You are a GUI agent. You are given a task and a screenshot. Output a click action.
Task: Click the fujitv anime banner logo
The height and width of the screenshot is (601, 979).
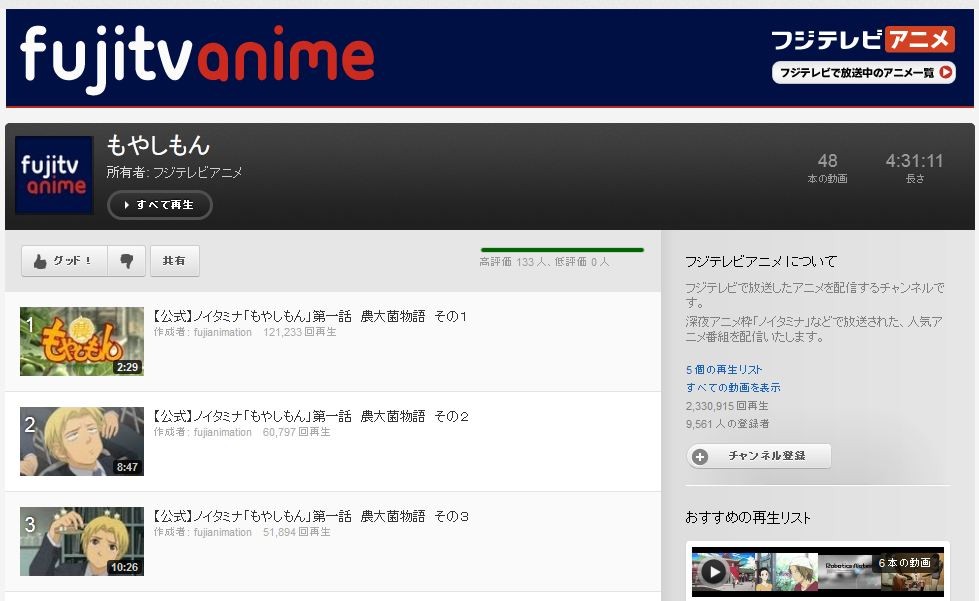tap(197, 59)
